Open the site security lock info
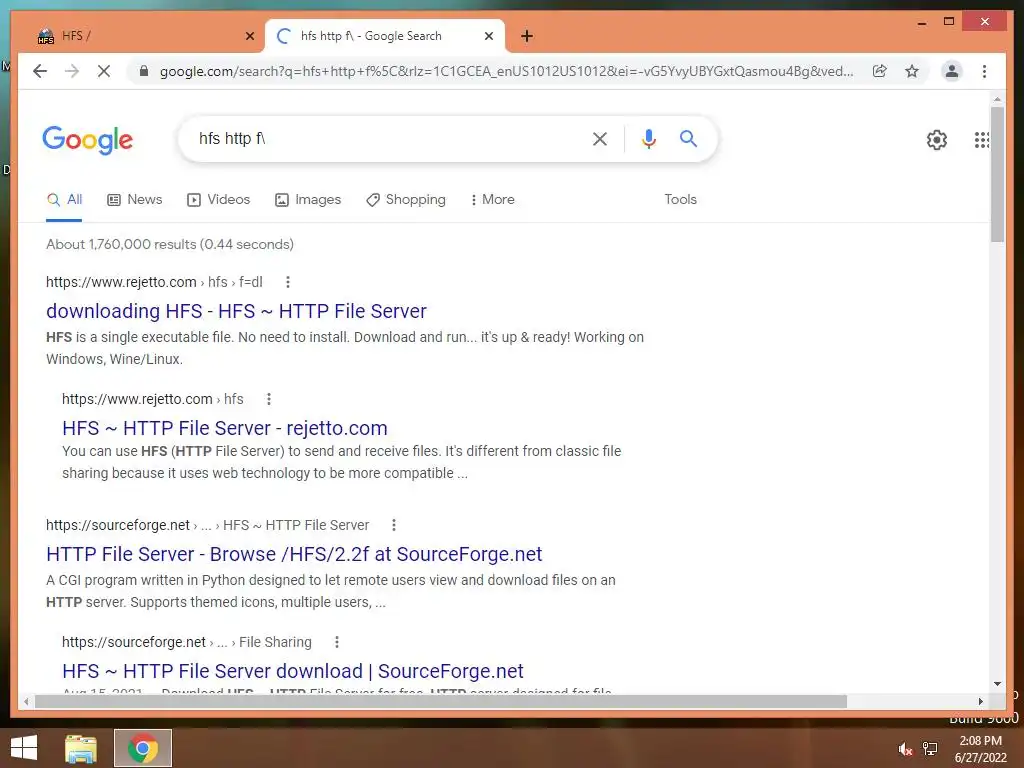1024x768 pixels. (144, 71)
